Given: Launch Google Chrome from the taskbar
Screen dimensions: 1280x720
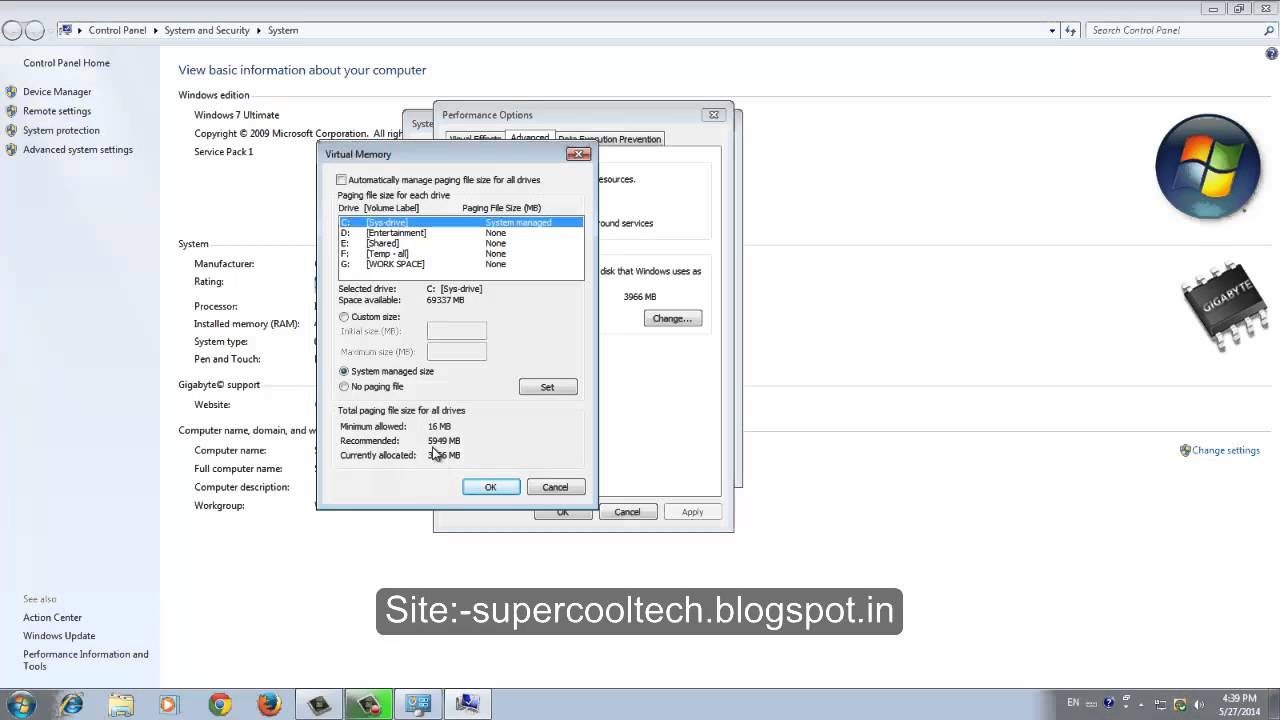Looking at the screenshot, I should [x=220, y=704].
